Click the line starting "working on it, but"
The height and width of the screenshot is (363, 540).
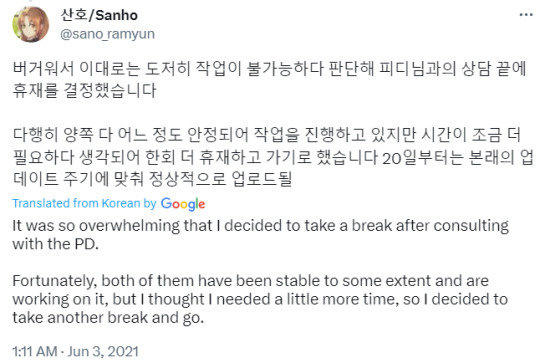pyautogui.click(x=260, y=299)
